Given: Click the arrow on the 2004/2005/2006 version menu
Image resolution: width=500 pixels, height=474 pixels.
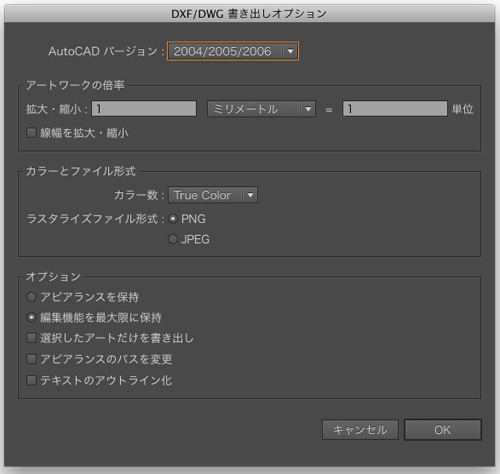Looking at the screenshot, I should [290, 51].
